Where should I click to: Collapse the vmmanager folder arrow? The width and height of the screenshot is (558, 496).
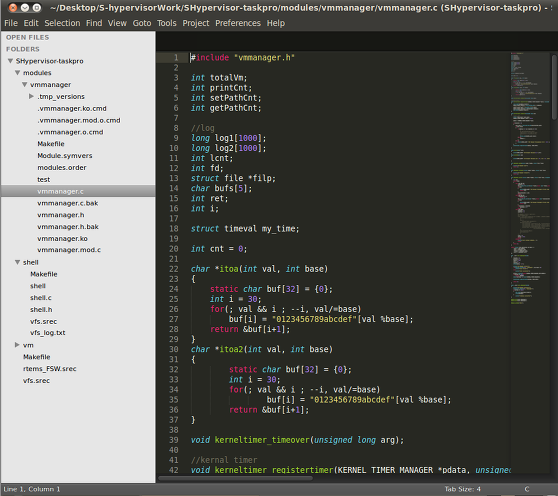point(25,84)
